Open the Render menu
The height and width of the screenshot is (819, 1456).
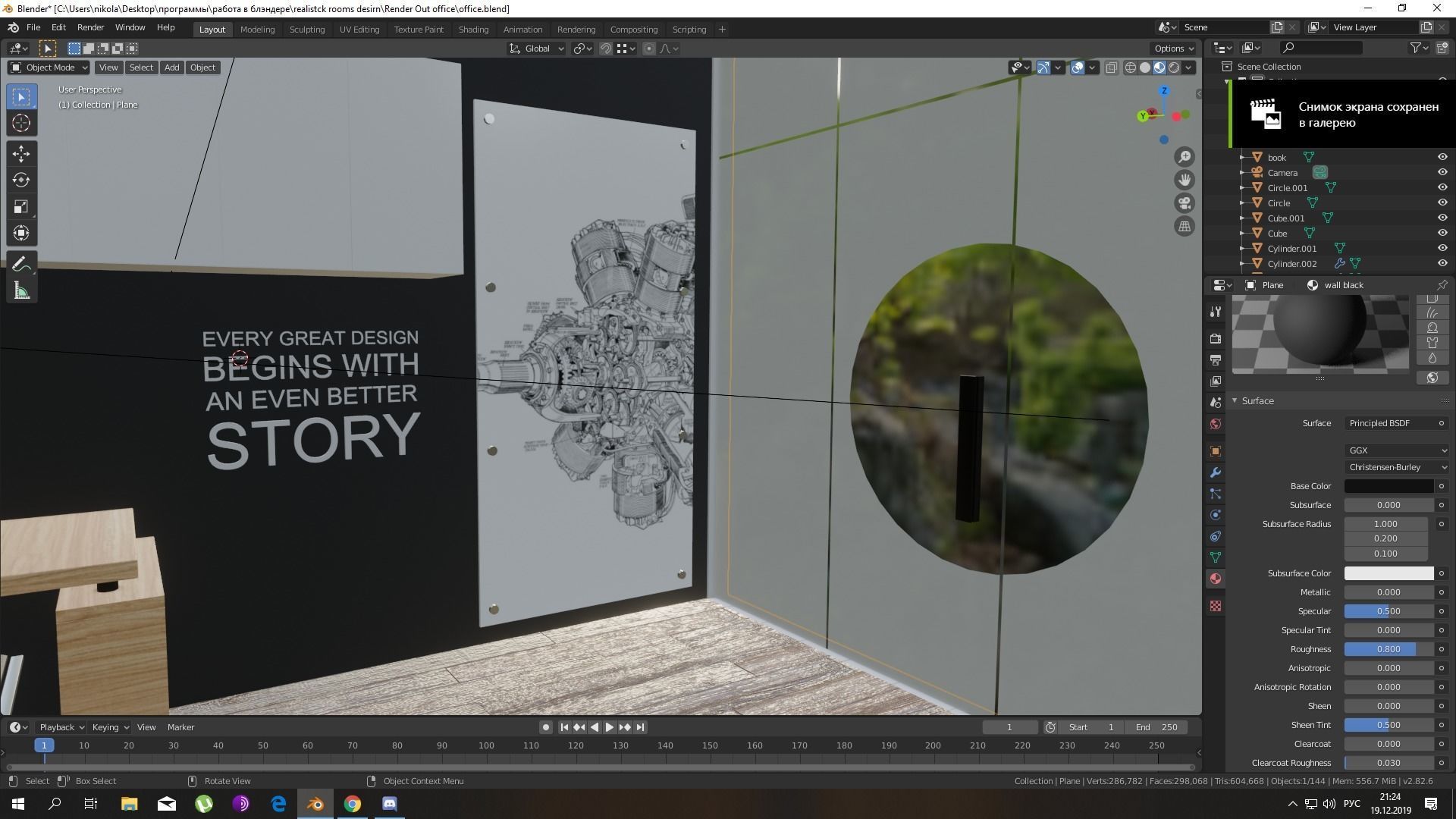click(90, 27)
